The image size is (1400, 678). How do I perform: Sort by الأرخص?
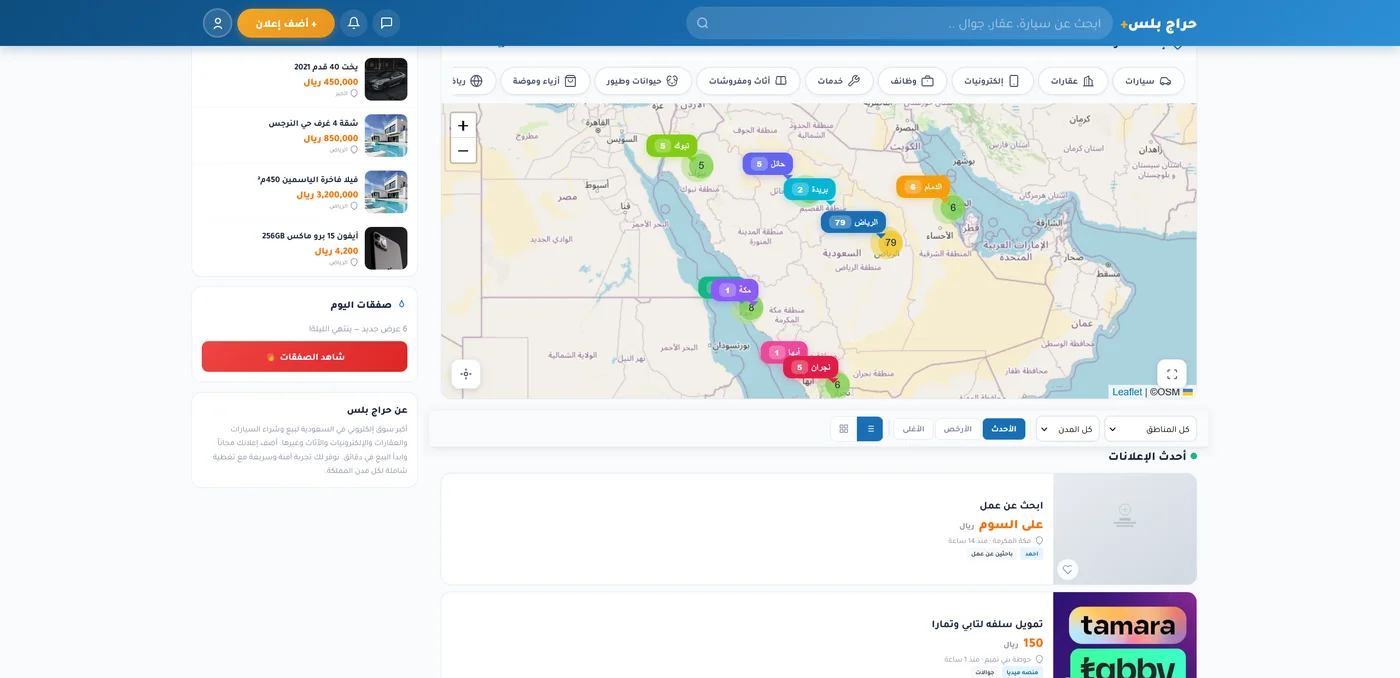(x=958, y=429)
